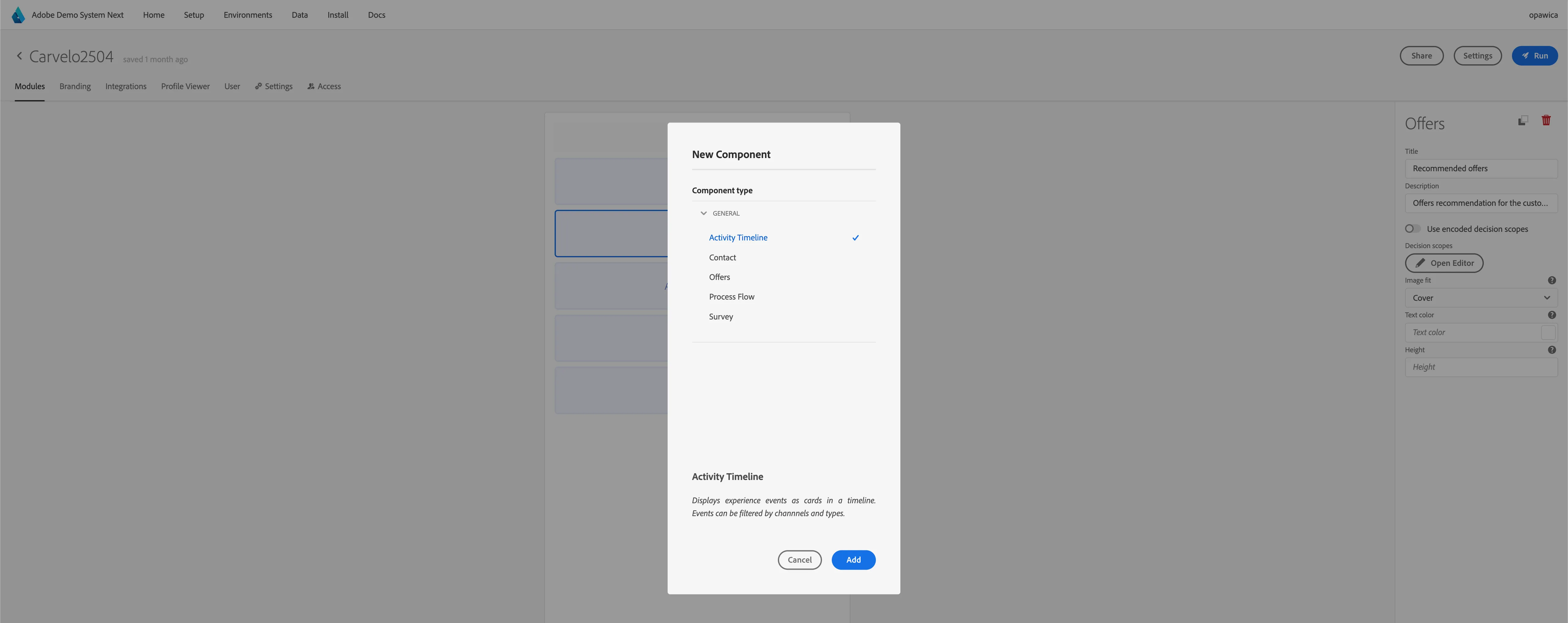Toggle Use encoded decision scopes switch
This screenshot has height=623, width=1568.
tap(1412, 229)
